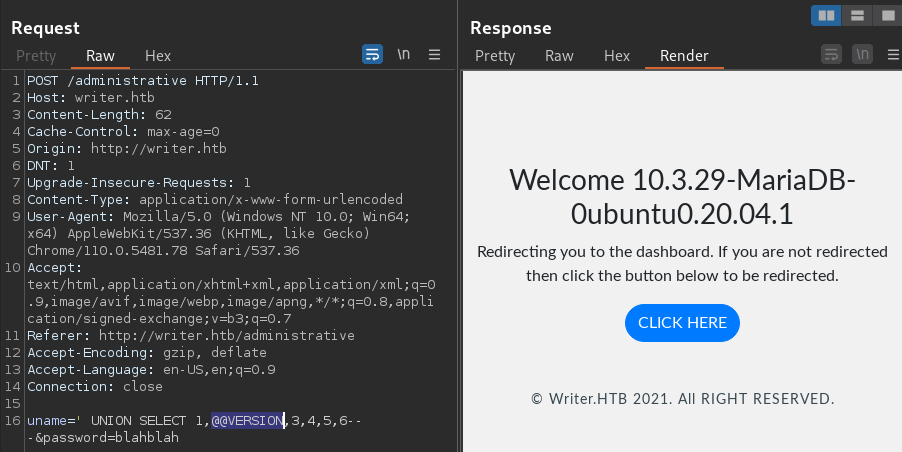
Task: Click the Accept-Language header line
Action: tap(151, 369)
